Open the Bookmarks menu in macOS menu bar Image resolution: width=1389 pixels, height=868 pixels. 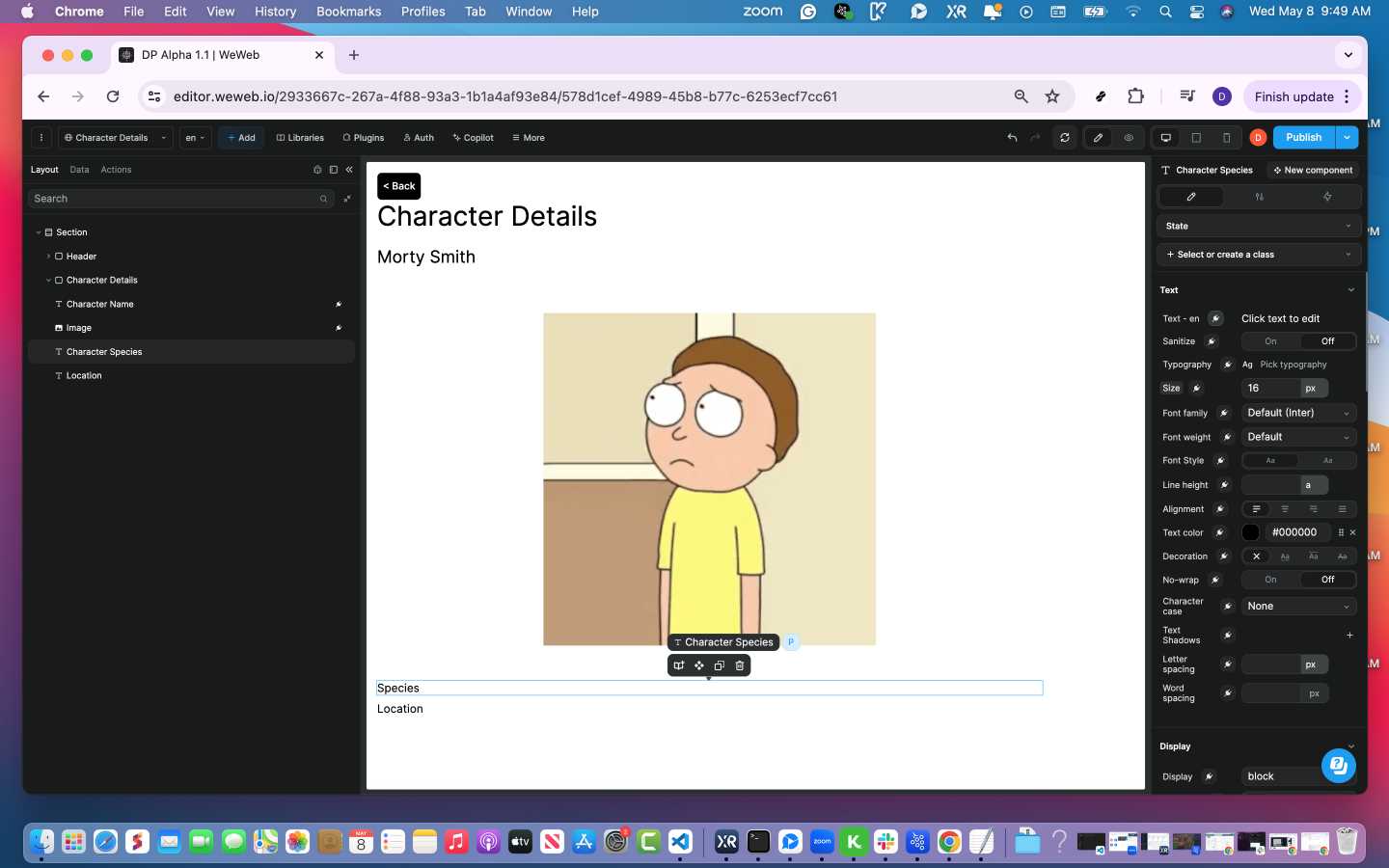tap(348, 12)
